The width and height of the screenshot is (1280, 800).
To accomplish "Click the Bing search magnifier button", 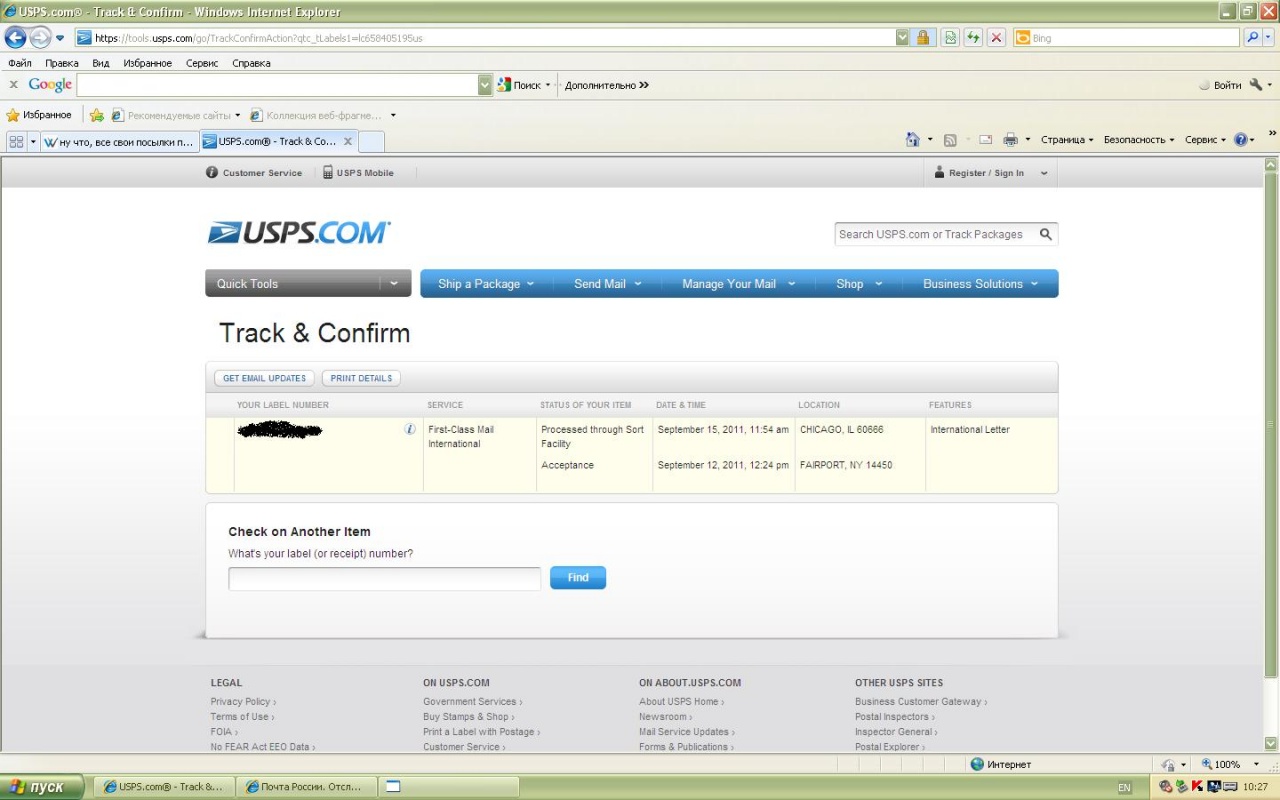I will [1253, 38].
